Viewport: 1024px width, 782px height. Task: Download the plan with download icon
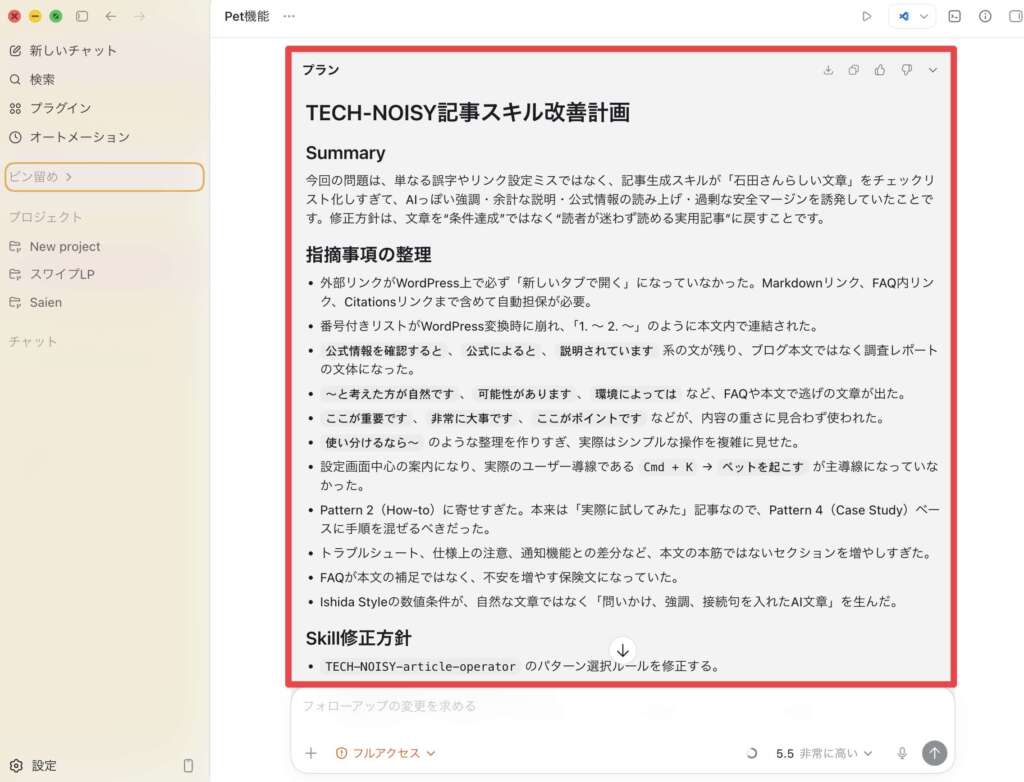828,70
